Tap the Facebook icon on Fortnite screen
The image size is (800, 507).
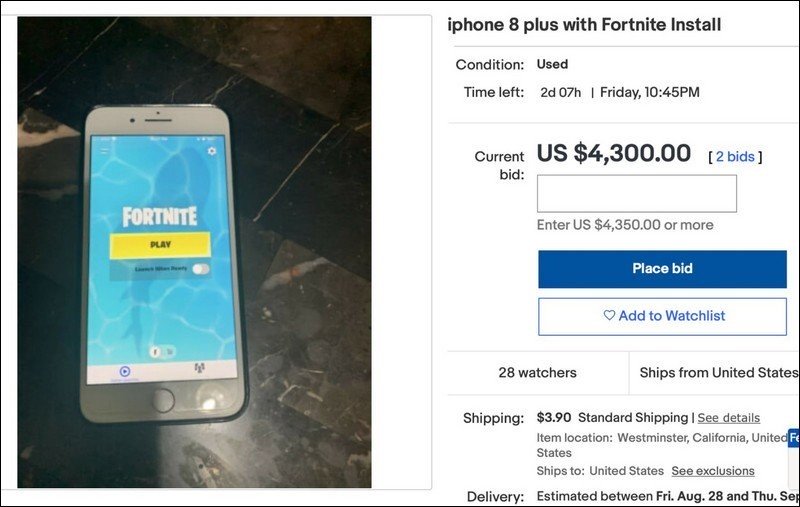(155, 351)
